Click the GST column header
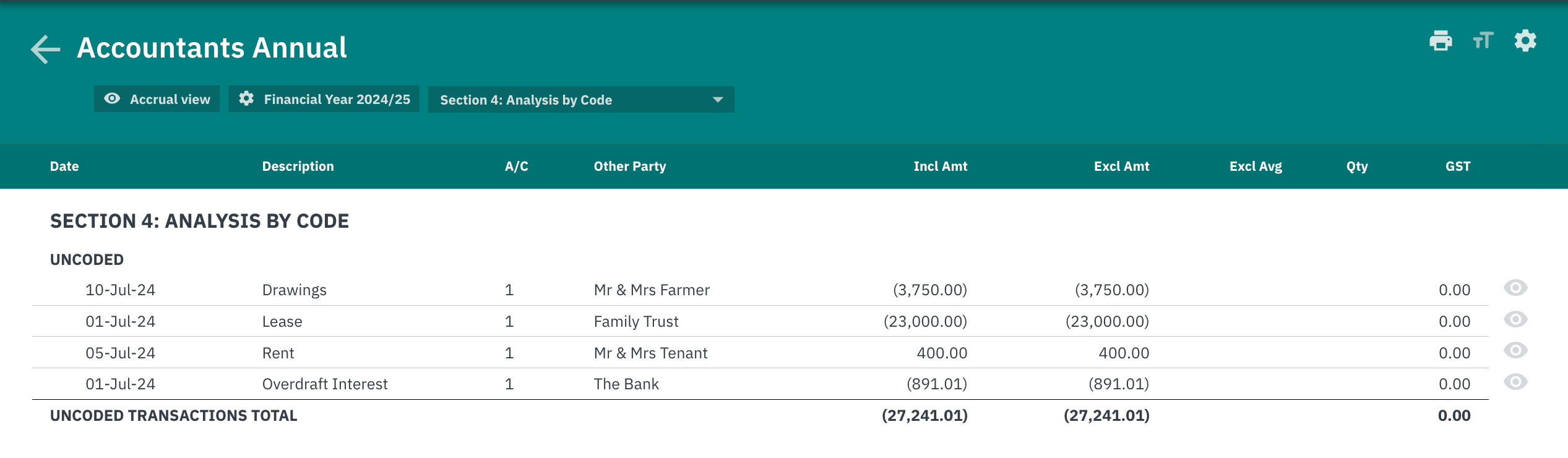The image size is (1568, 458). (x=1458, y=166)
